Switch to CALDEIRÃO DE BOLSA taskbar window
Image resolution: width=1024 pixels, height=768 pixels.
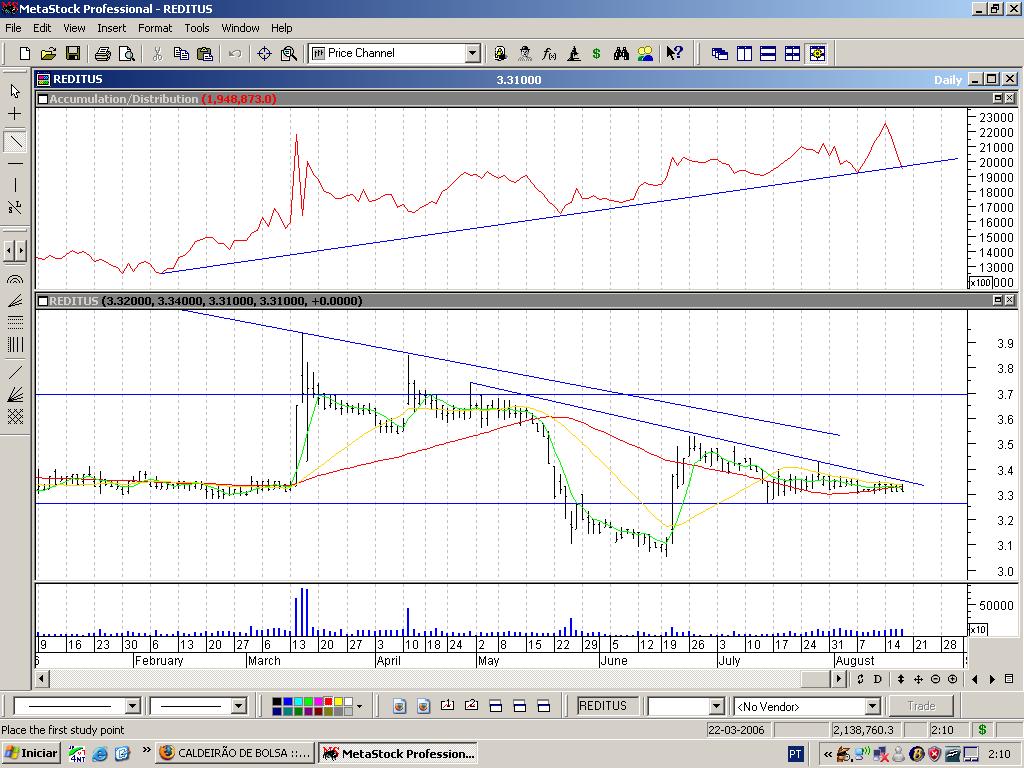point(236,753)
